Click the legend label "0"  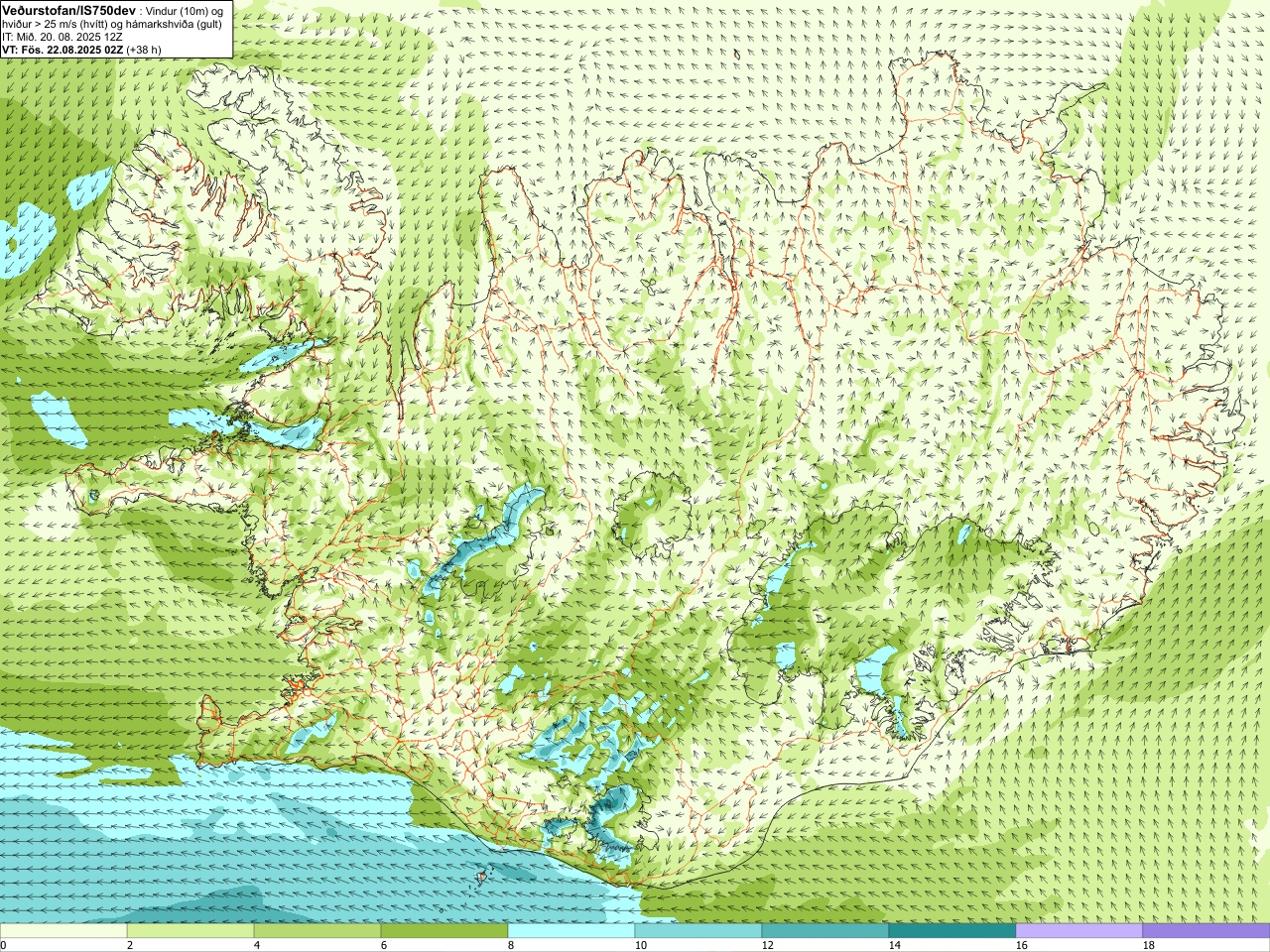[4, 945]
